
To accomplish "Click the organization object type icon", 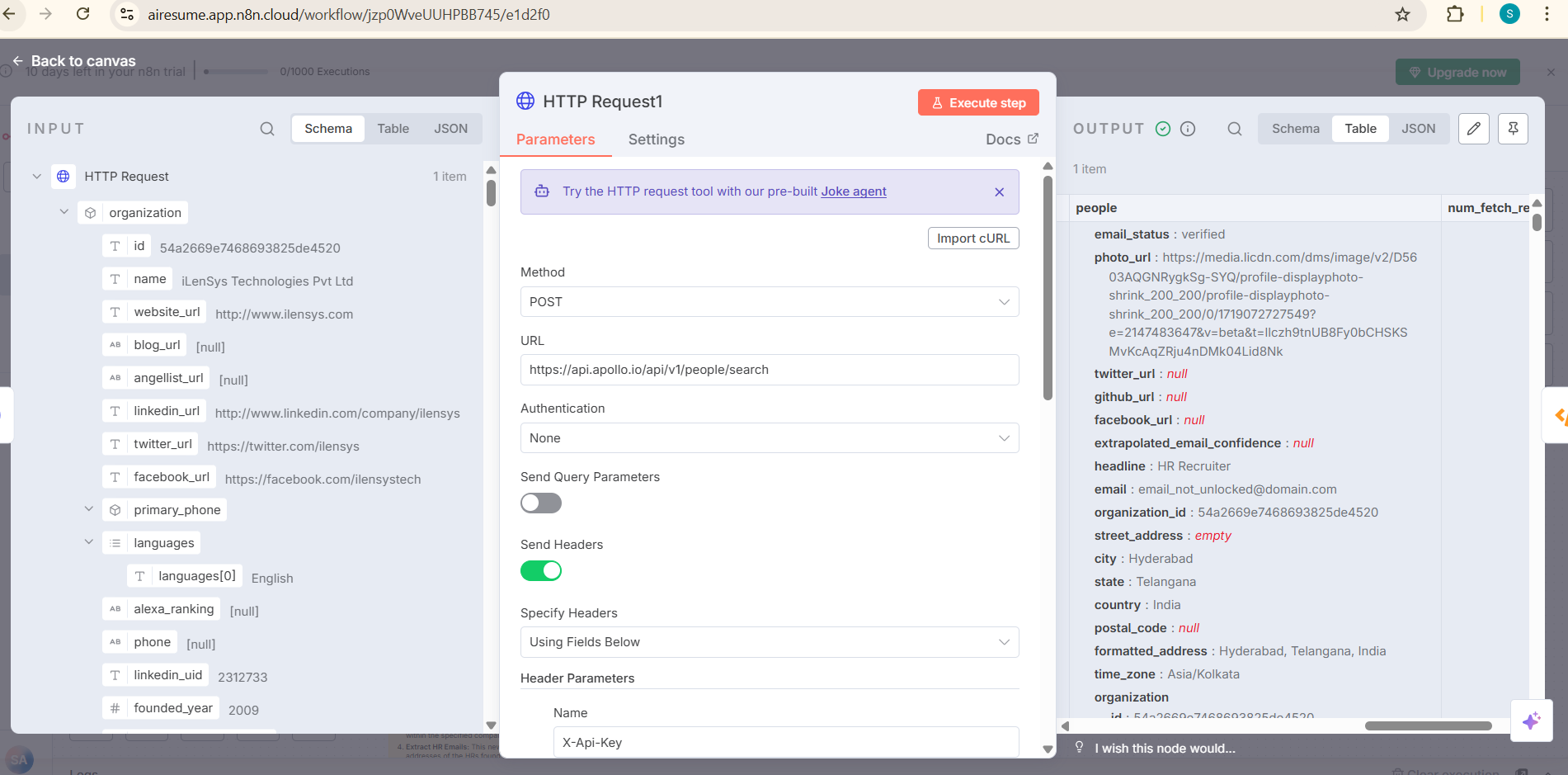I will [91, 213].
